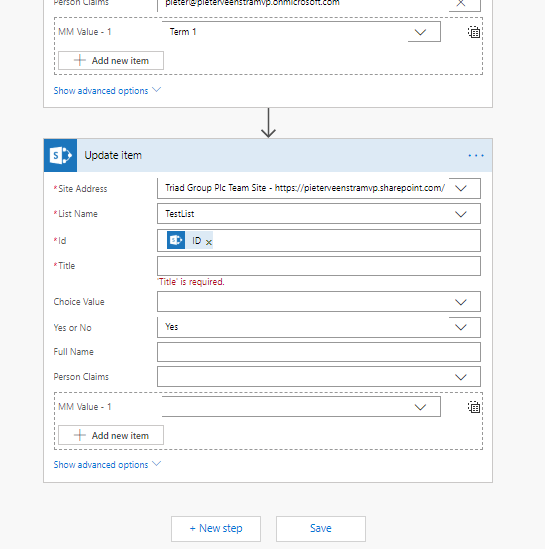Open the empty MM Value dropdown in Update item
The width and height of the screenshot is (545, 549).
420,407
